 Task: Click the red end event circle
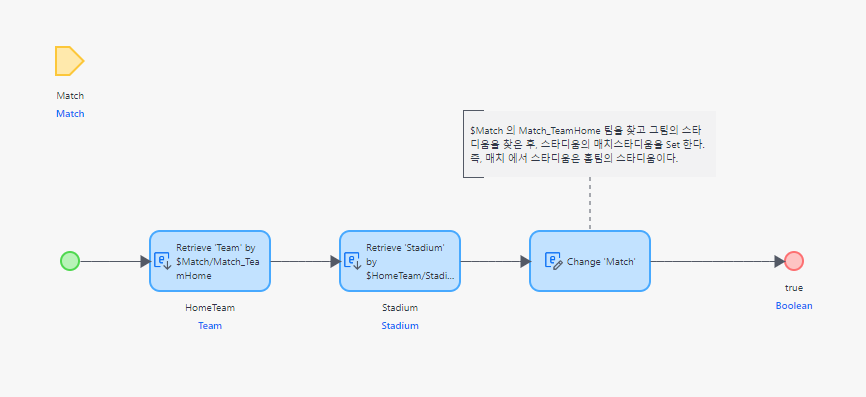tap(794, 261)
